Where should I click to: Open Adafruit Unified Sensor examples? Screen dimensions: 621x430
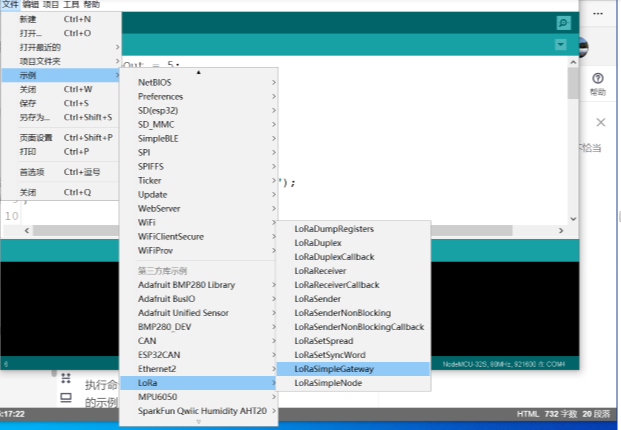click(x=199, y=313)
